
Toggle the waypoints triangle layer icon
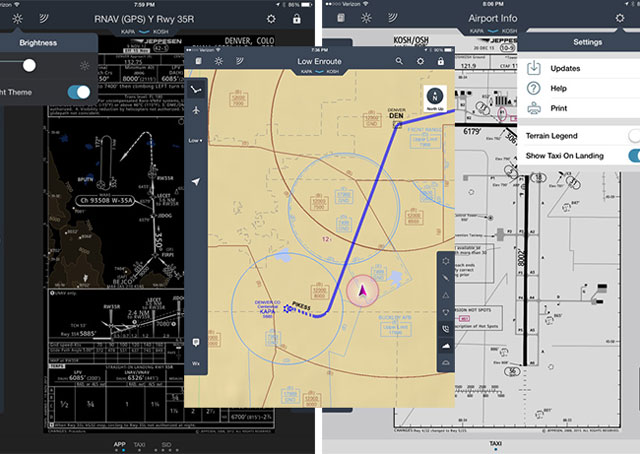(x=446, y=295)
